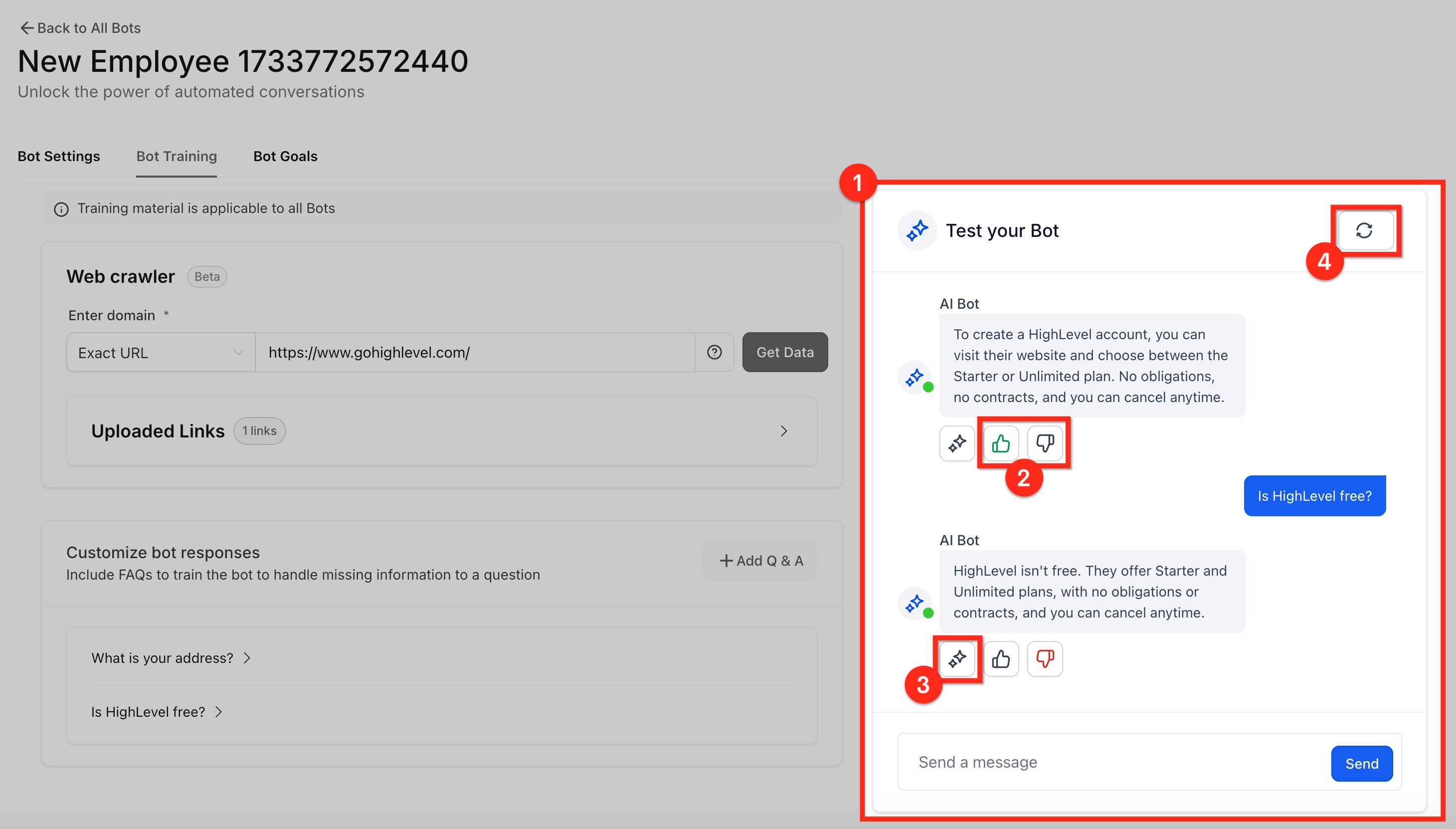
Task: Click the Get Data button
Action: tap(784, 353)
